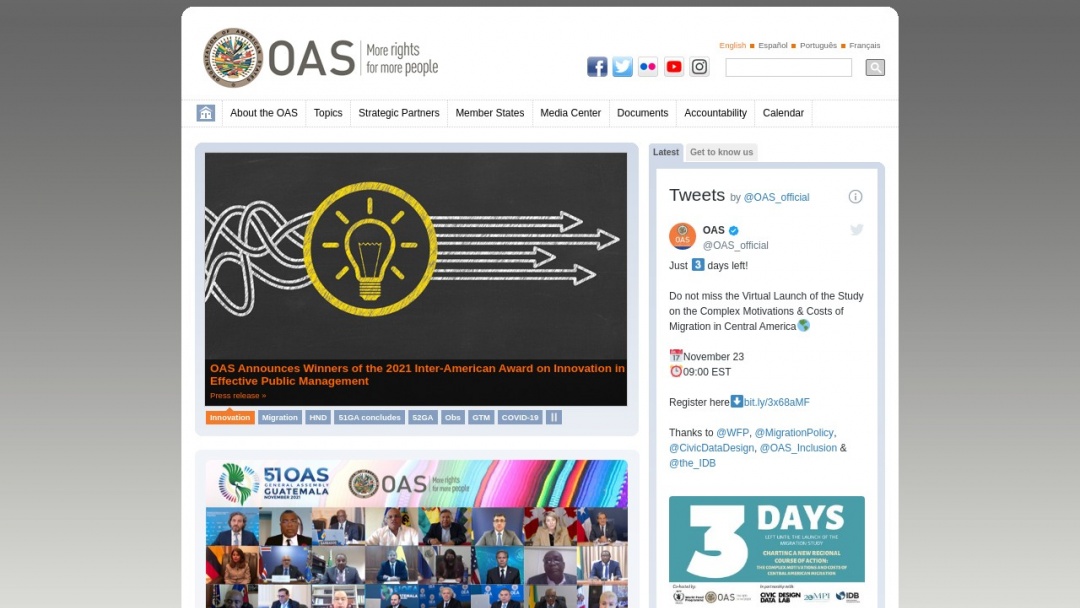The height and width of the screenshot is (608, 1080).
Task: Open the OAS Facebook page icon
Action: (597, 66)
